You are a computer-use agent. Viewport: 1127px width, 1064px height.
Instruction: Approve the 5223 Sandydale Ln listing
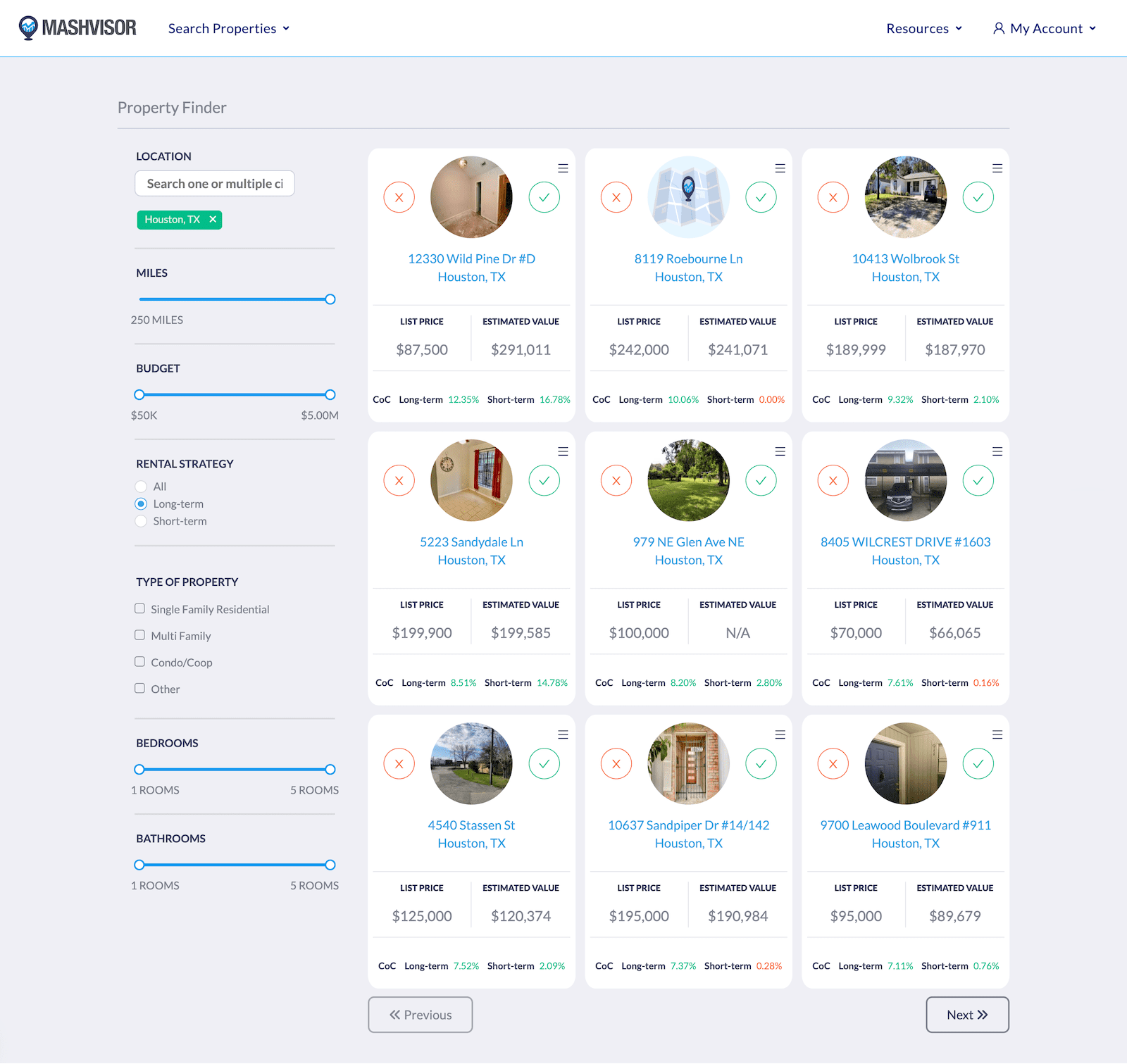(544, 481)
